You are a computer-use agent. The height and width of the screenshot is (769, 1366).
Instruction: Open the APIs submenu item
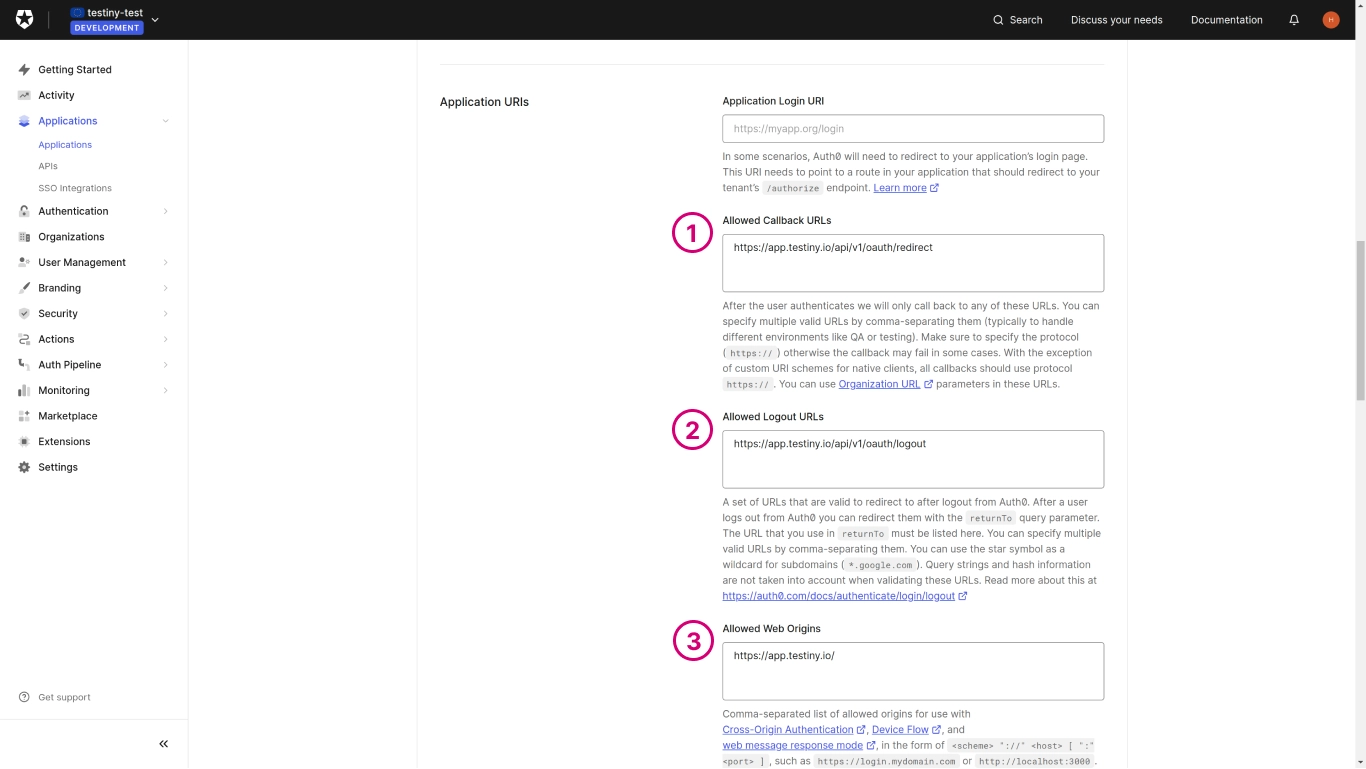(x=48, y=166)
